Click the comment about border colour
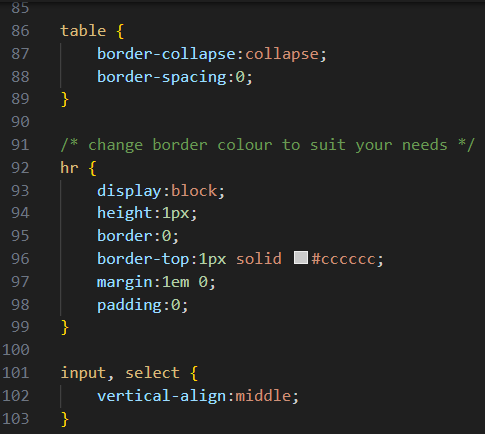Screen dimensions: 485x434 tap(267, 145)
